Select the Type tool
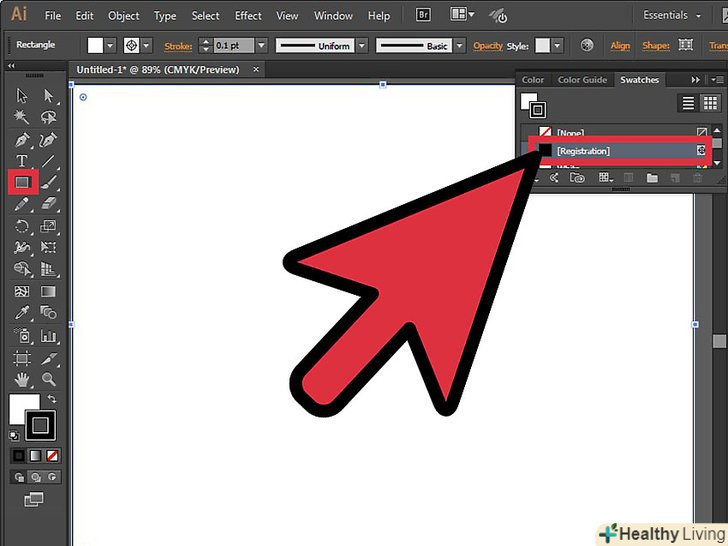This screenshot has height=546, width=728. coord(22,161)
